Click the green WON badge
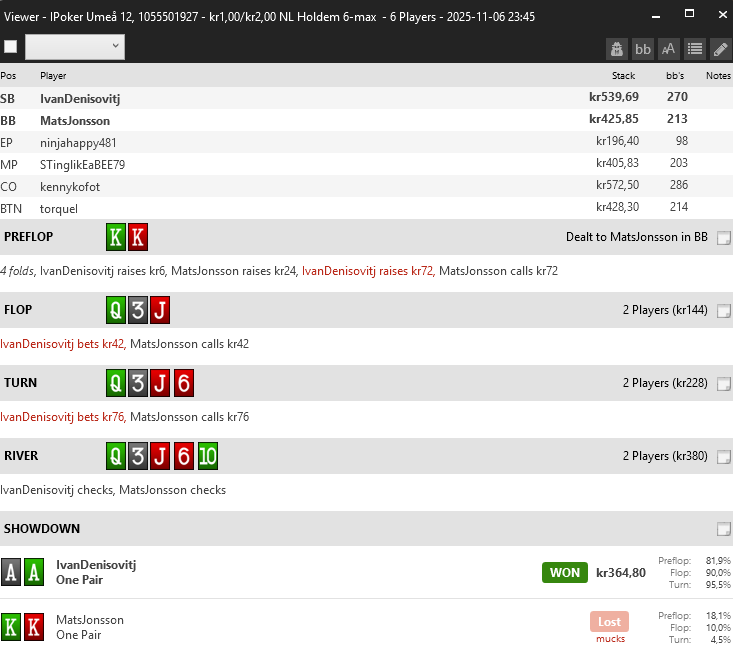Screen dimensions: 733x649 564,573
